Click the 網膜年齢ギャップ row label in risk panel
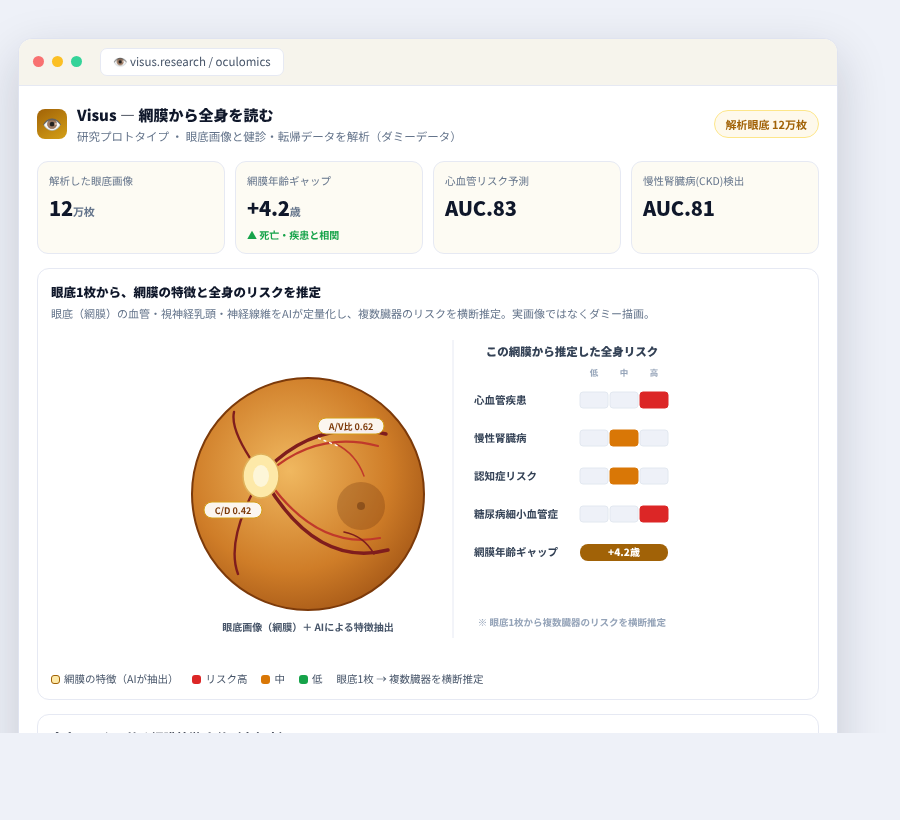Screen dimensions: 900x820 point(515,552)
